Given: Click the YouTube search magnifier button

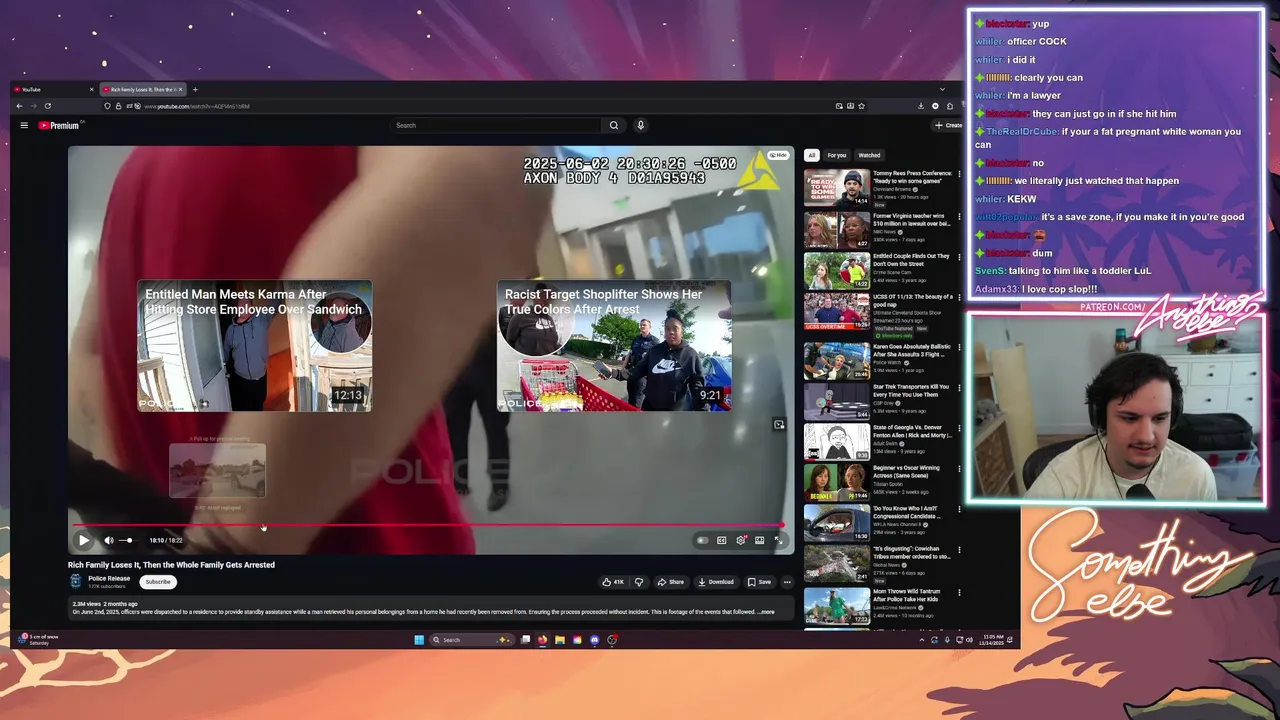Looking at the screenshot, I should [614, 125].
